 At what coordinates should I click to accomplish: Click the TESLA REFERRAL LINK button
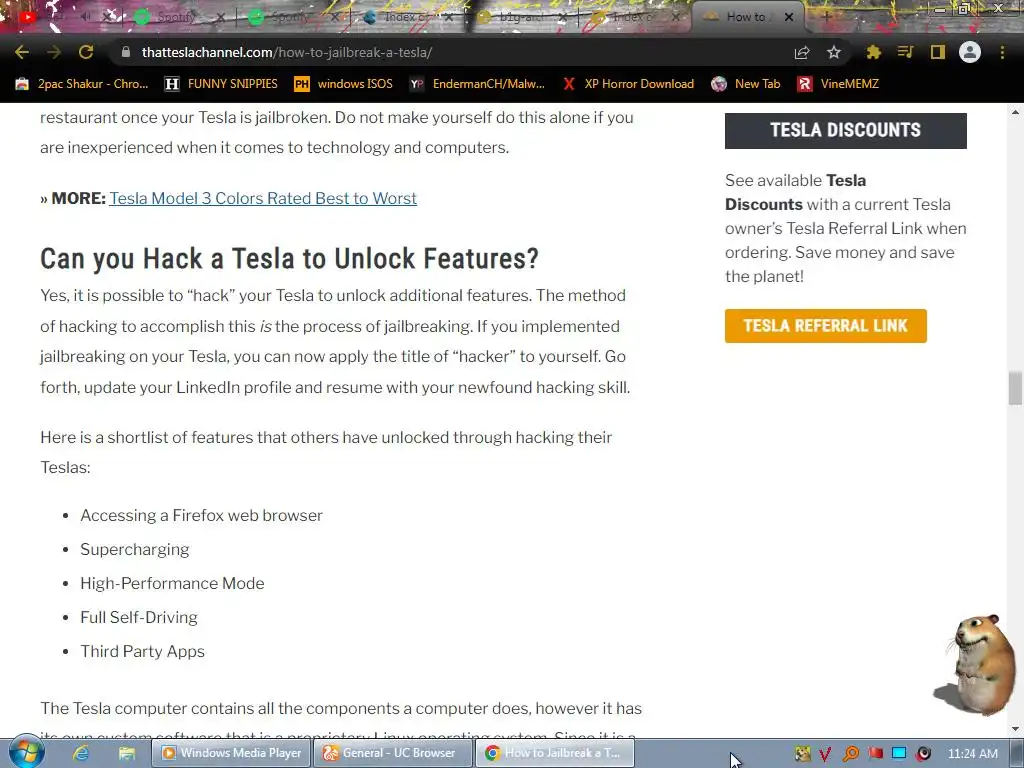[x=825, y=325]
